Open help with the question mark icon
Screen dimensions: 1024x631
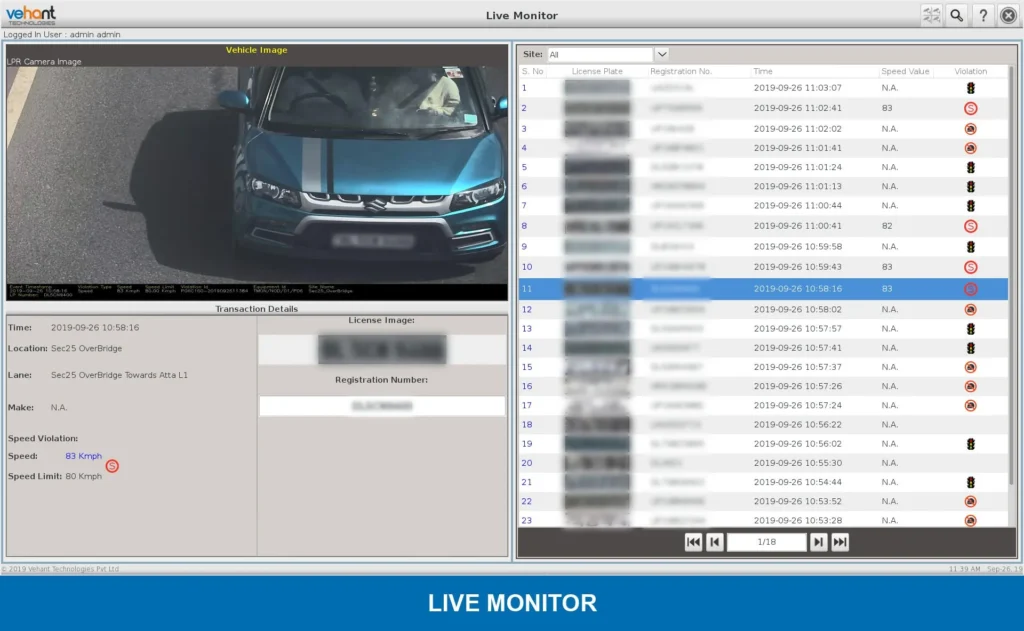(x=983, y=15)
